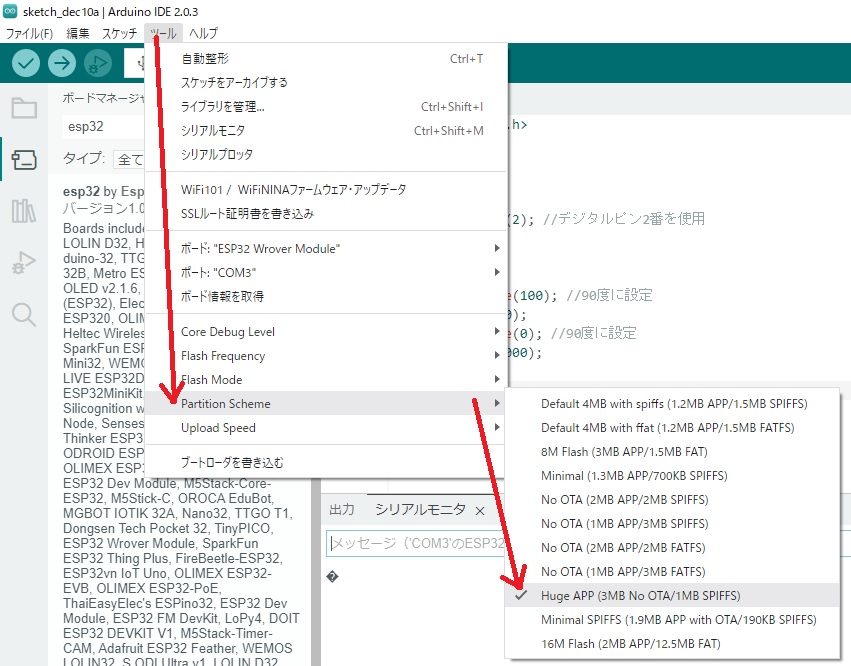851x666 pixels.
Task: Expand the Partition Scheme submenu
Action: click(x=326, y=403)
